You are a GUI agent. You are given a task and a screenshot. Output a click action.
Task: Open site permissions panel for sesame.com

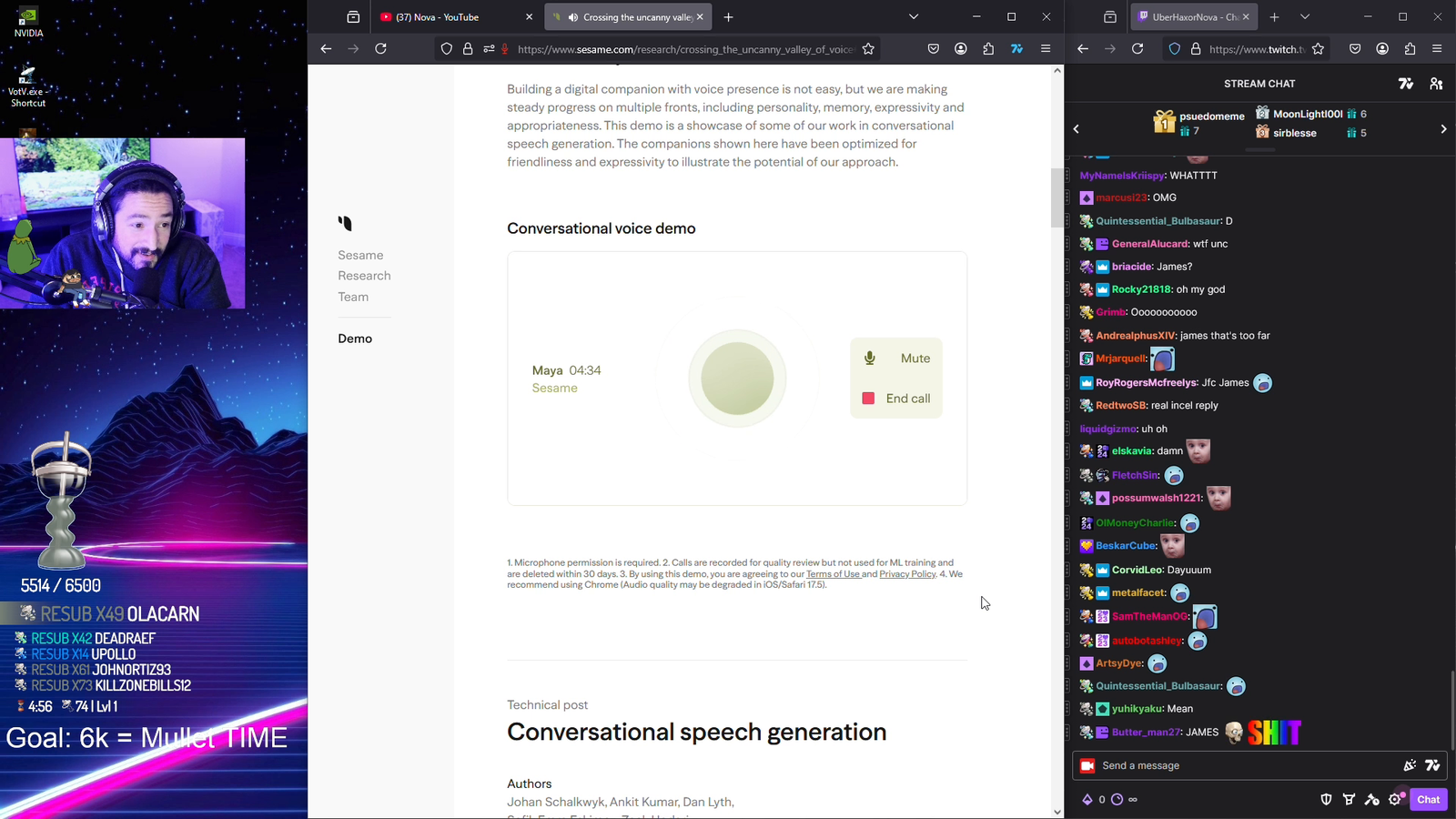pyautogui.click(x=489, y=49)
